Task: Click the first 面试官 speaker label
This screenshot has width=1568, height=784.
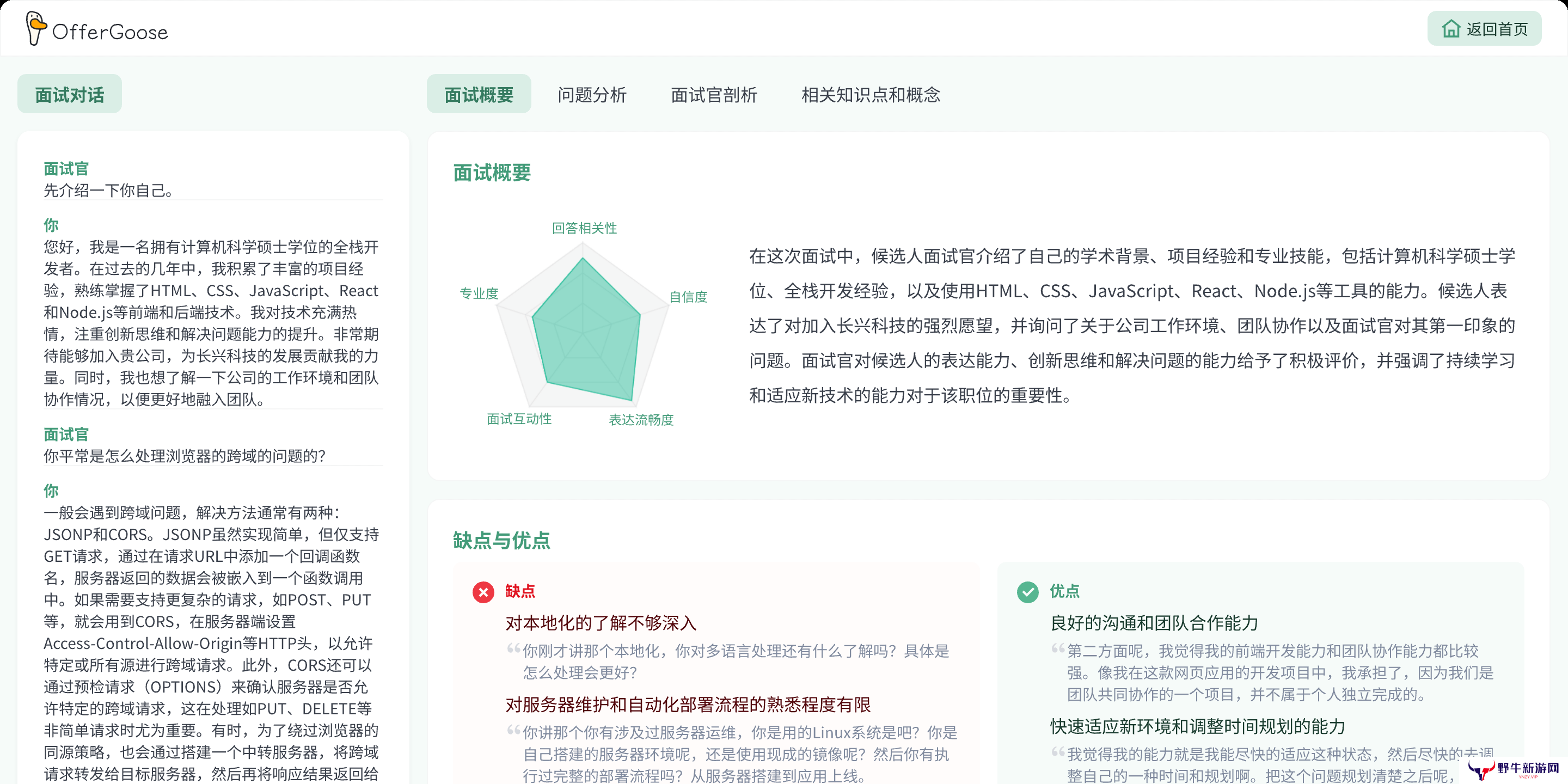Action: point(66,169)
